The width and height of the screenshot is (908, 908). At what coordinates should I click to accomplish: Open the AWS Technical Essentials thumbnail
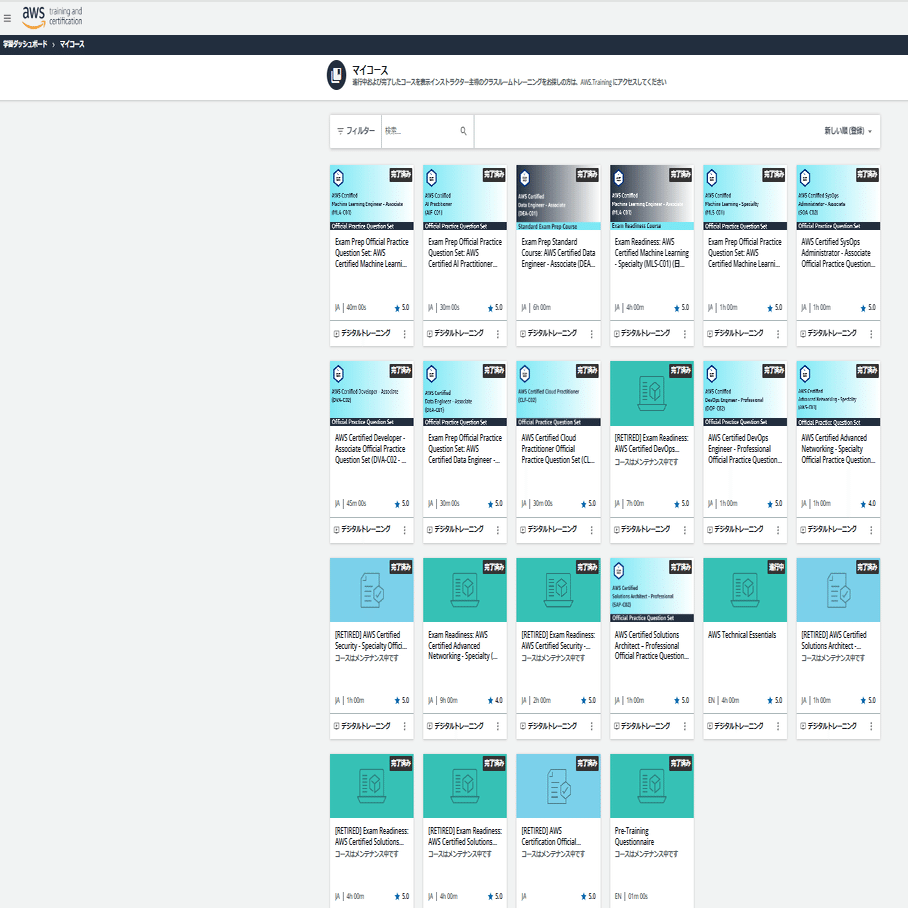click(745, 590)
